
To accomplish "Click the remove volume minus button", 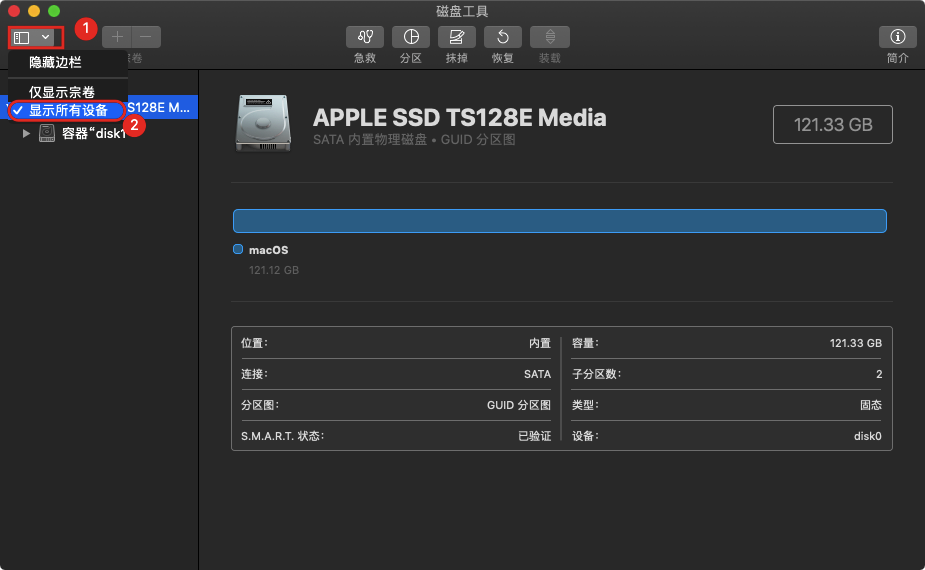I will (146, 37).
